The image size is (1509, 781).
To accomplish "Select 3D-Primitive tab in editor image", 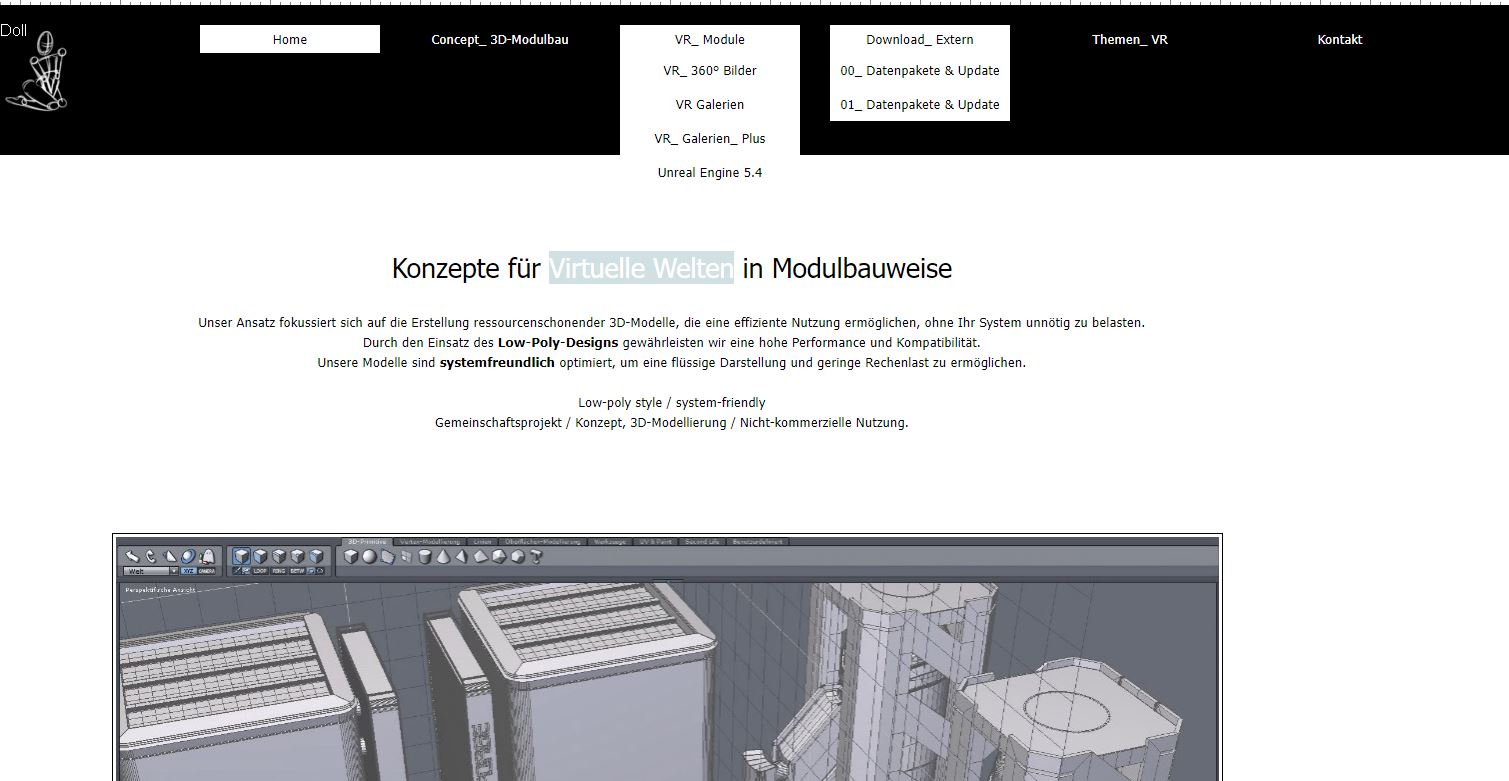I will (x=367, y=542).
